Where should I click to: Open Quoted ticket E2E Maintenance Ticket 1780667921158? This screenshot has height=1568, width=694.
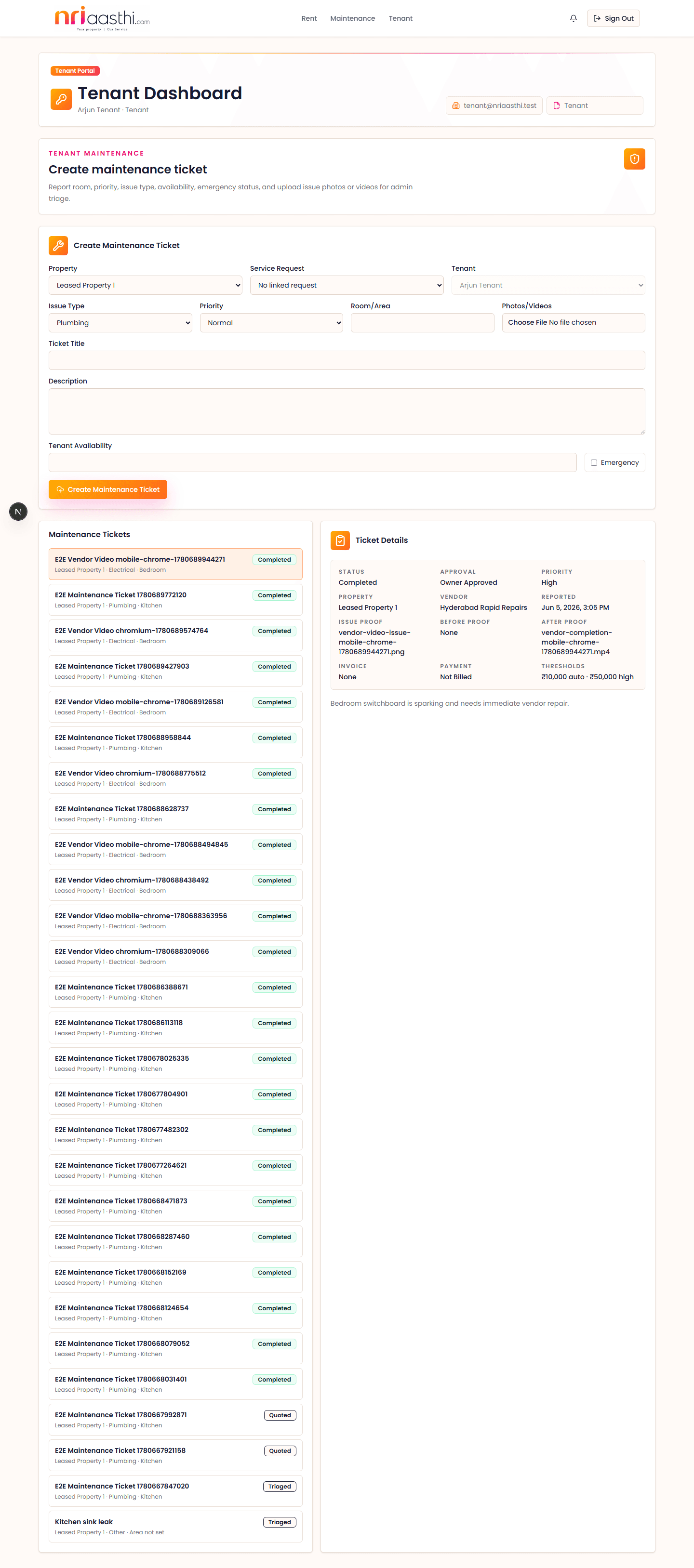[175, 1455]
